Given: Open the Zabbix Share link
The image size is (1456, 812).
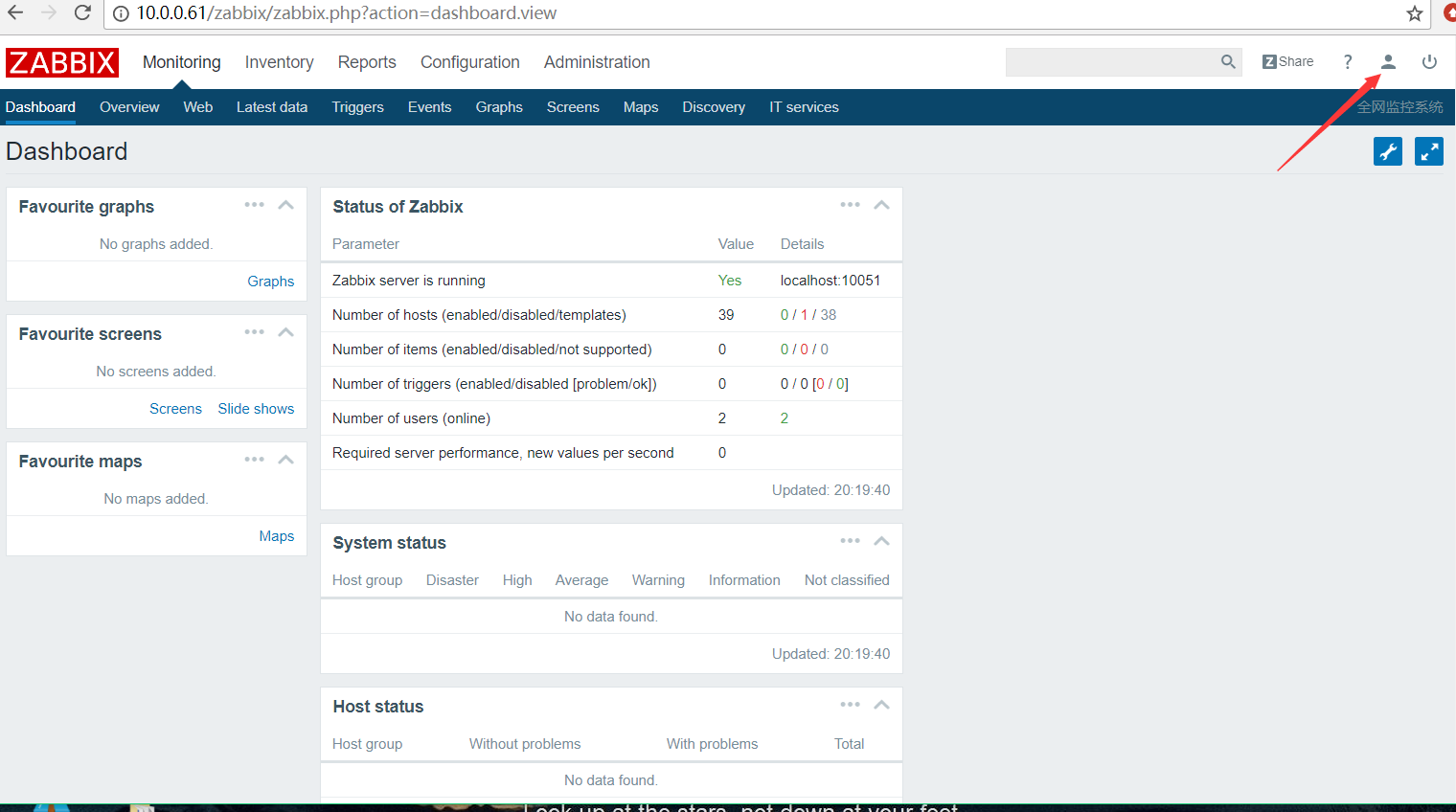Looking at the screenshot, I should 1288,61.
